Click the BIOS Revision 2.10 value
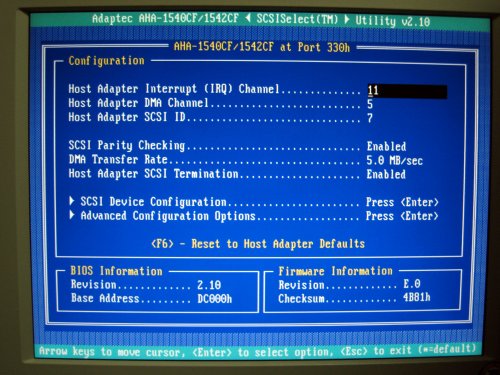The image size is (500, 375). tap(209, 285)
